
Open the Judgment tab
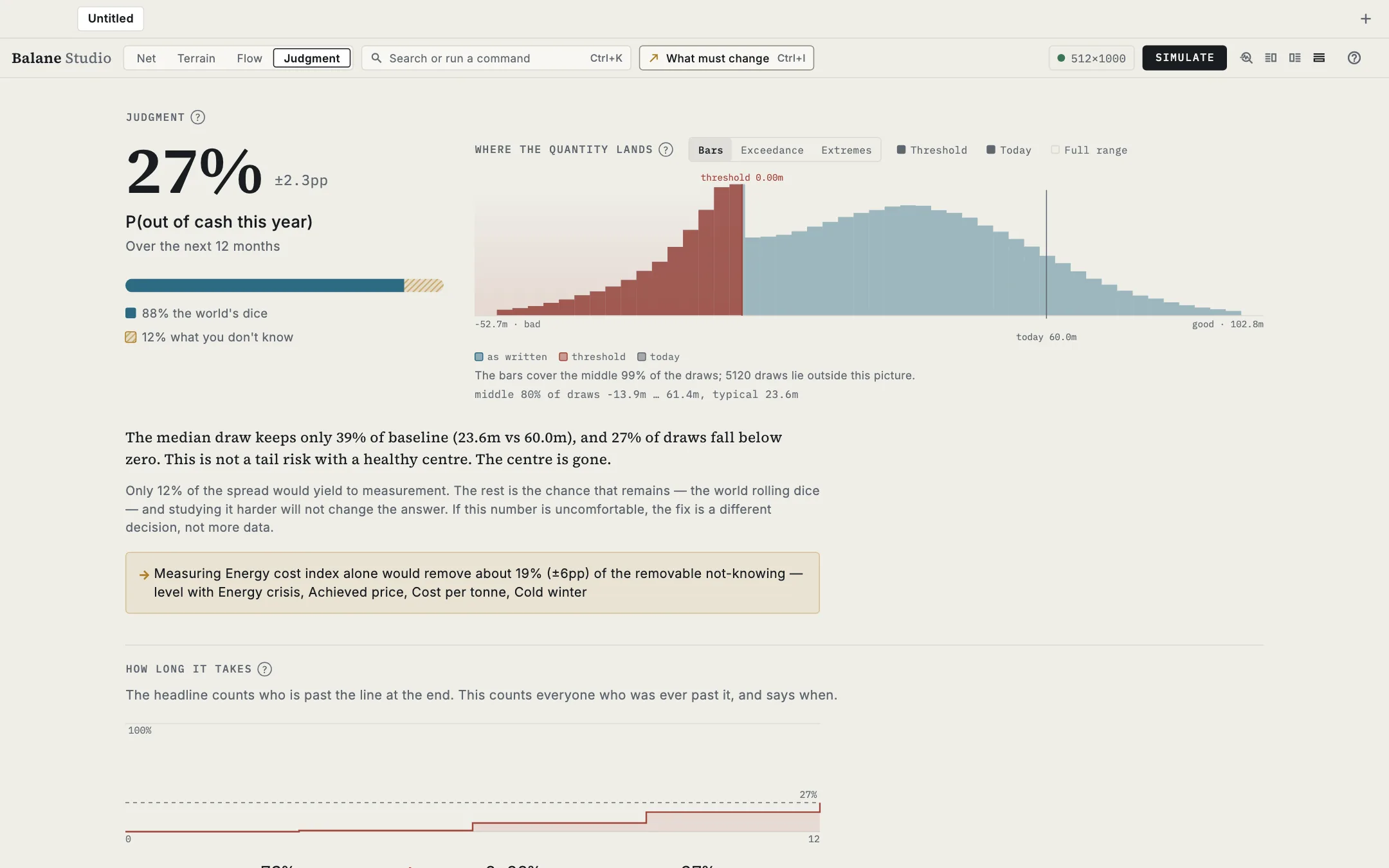tap(312, 58)
